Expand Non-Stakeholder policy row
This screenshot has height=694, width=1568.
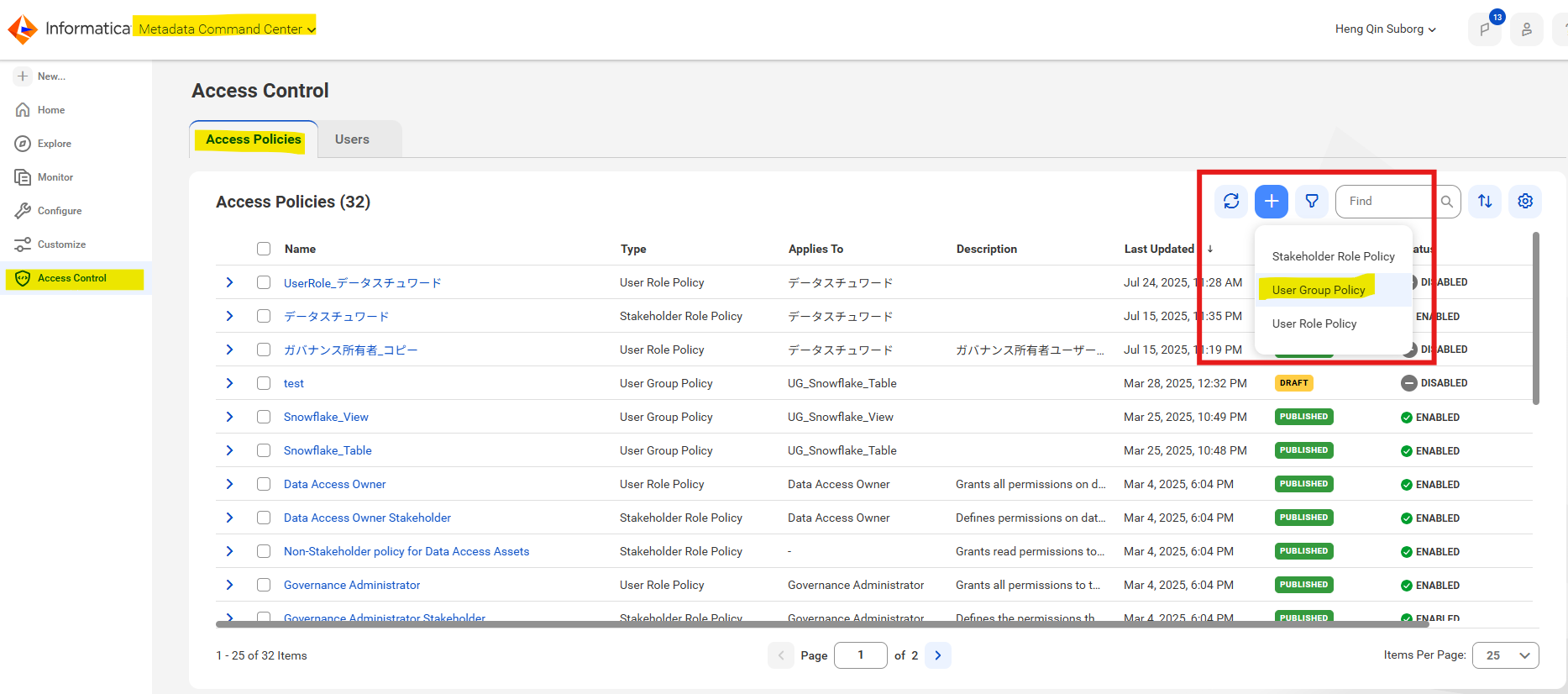(x=229, y=551)
